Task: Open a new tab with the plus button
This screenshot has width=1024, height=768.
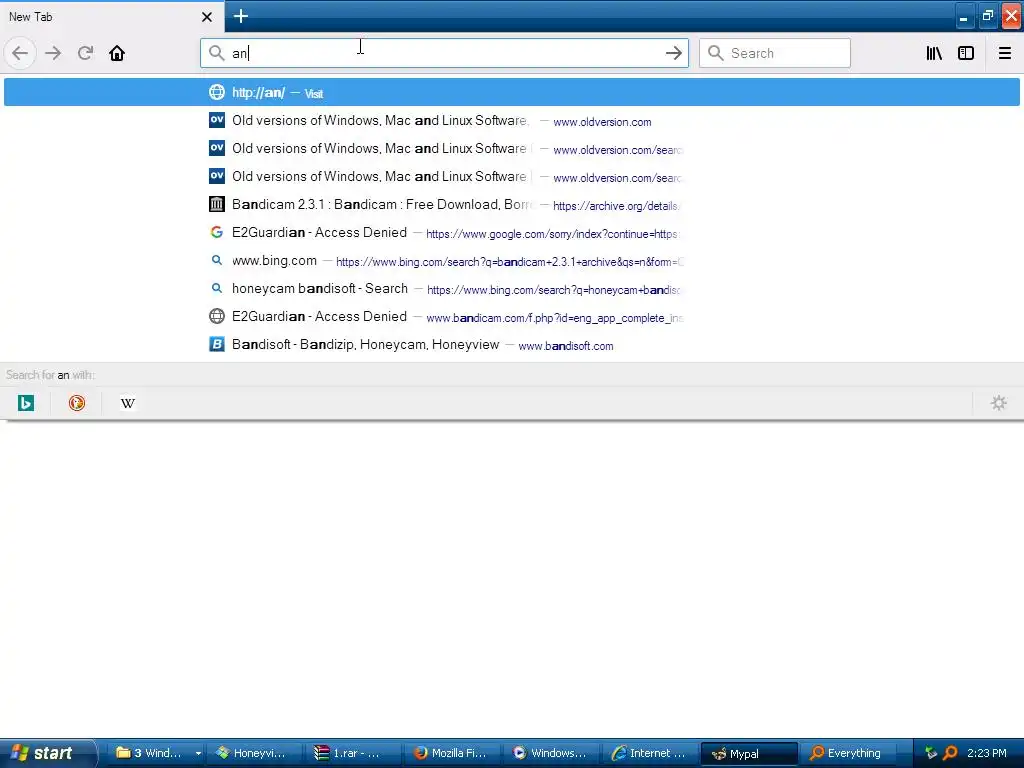Action: 240,16
